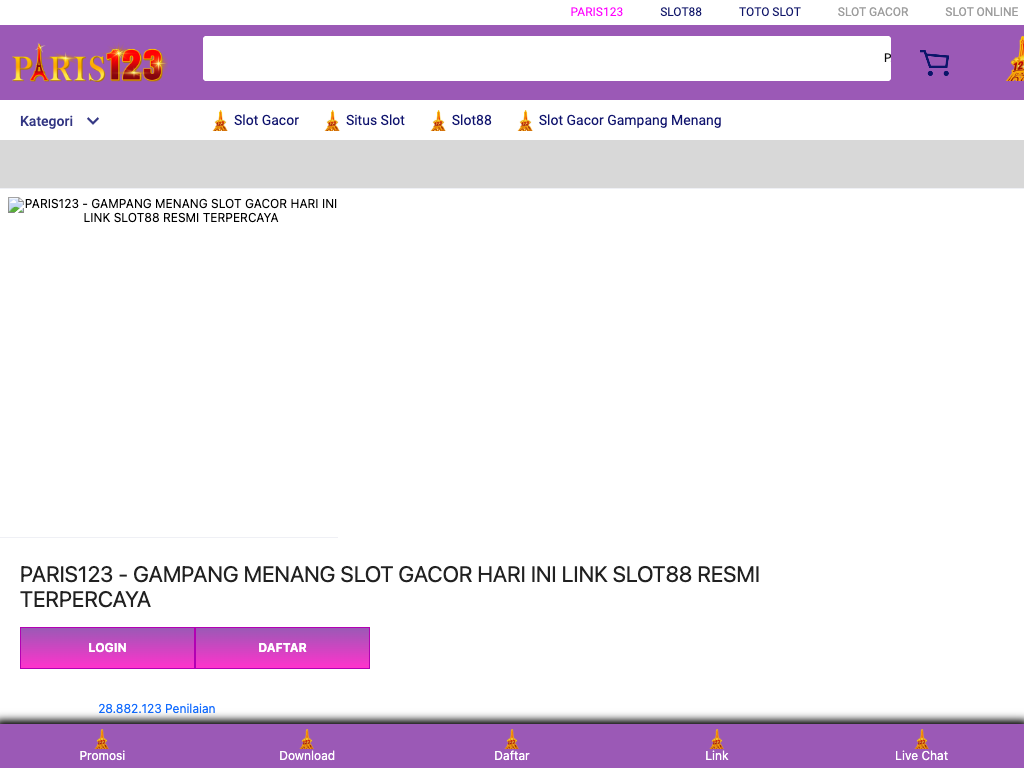
Task: Click the PARIS123 logo
Action: click(88, 65)
